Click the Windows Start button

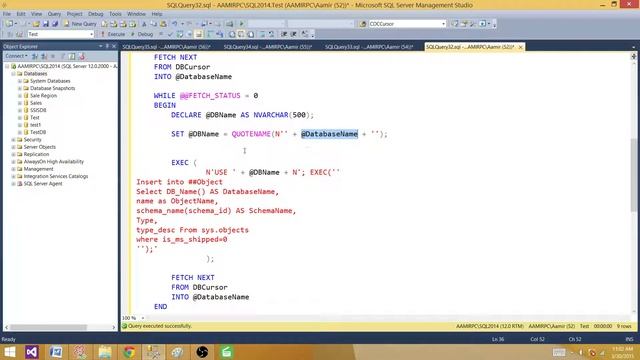click(9, 352)
